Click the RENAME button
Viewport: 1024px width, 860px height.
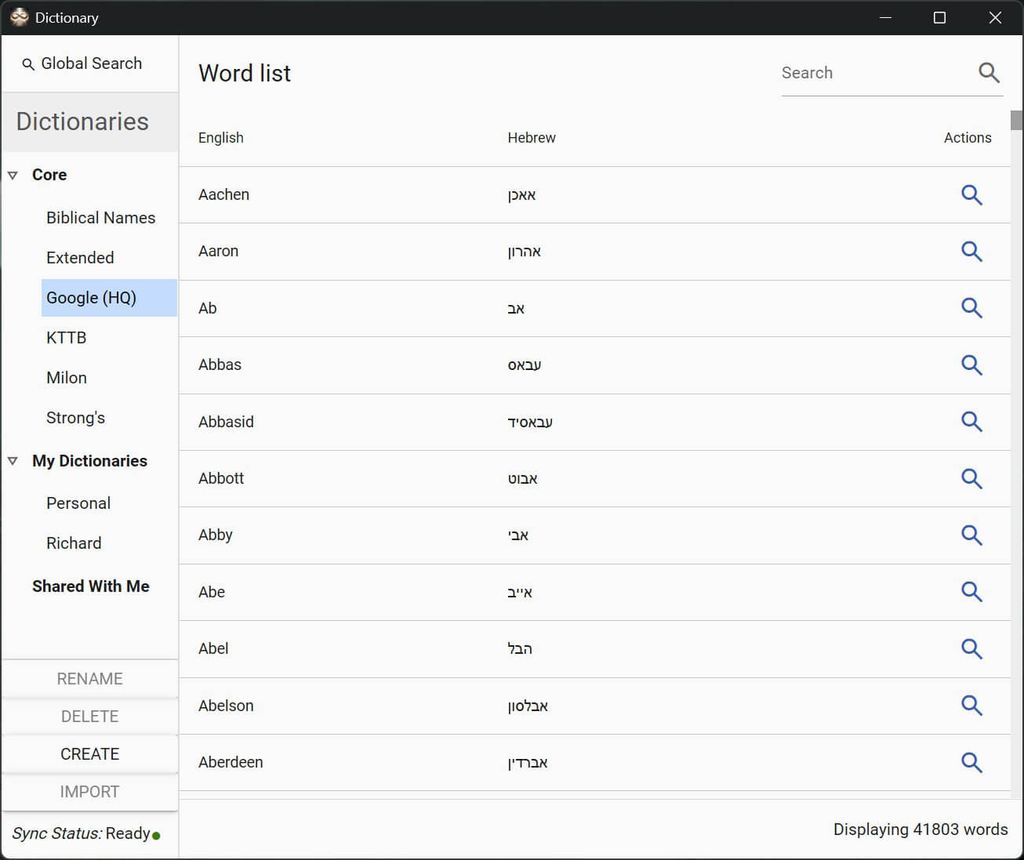tap(90, 679)
